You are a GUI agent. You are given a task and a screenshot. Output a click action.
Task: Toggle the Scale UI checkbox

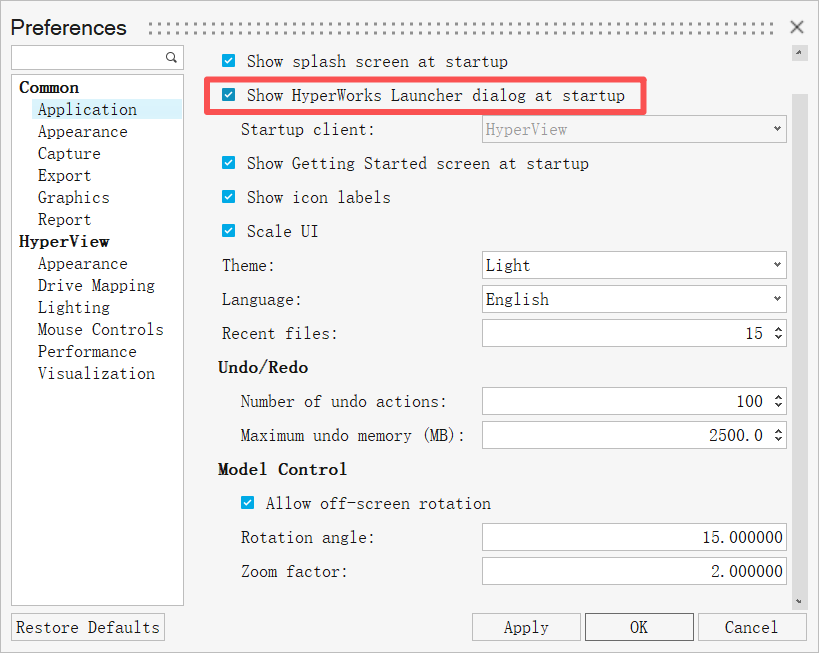pos(229,231)
